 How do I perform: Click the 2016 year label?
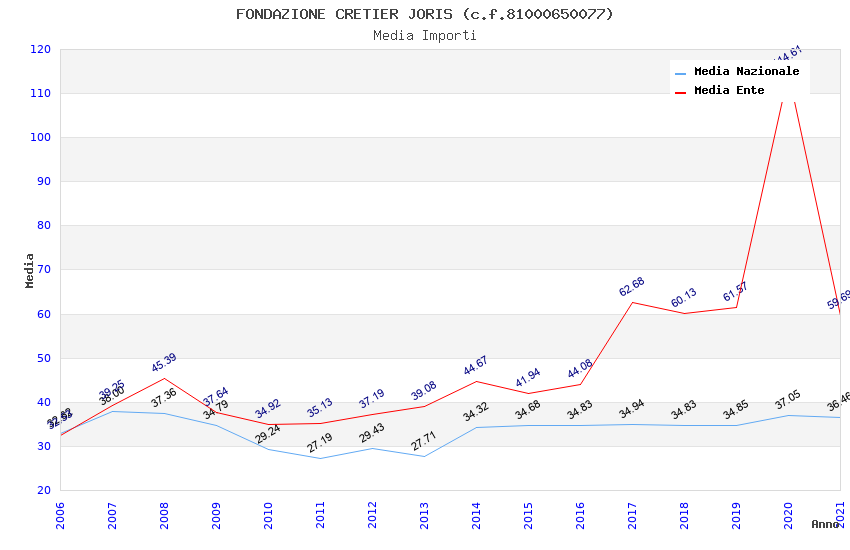click(x=581, y=515)
